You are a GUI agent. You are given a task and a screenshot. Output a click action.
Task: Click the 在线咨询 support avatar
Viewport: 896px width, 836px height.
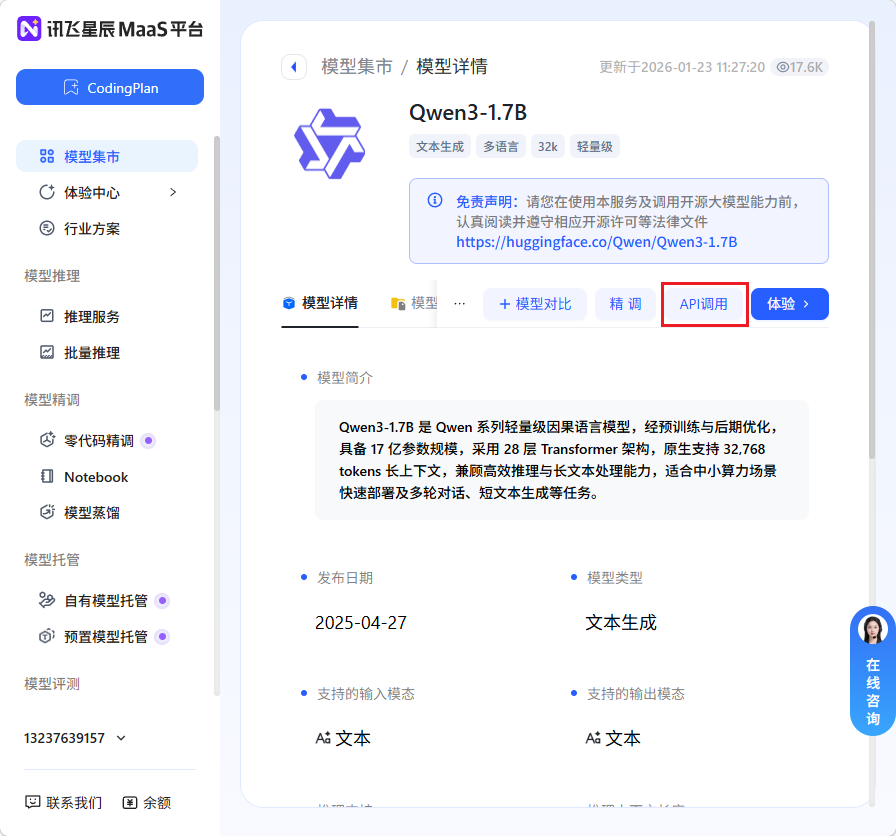coord(872,629)
